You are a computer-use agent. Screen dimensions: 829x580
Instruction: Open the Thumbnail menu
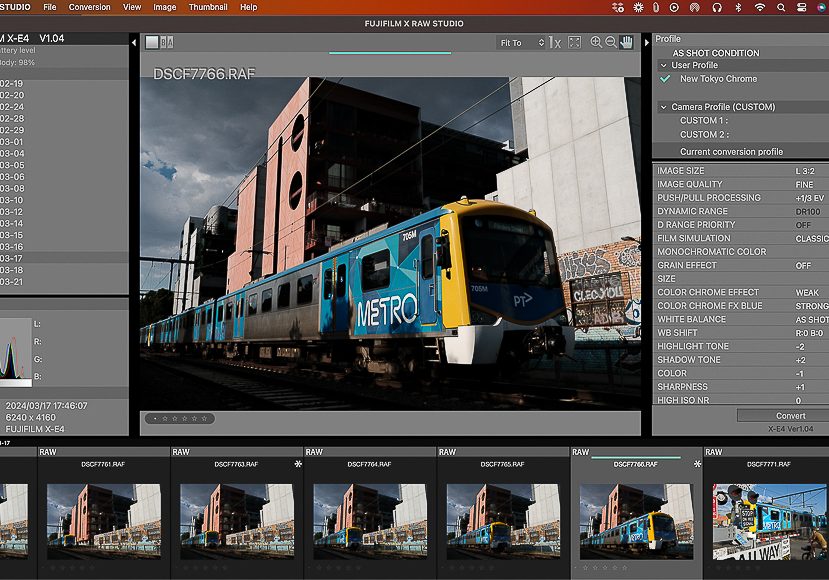tap(208, 7)
